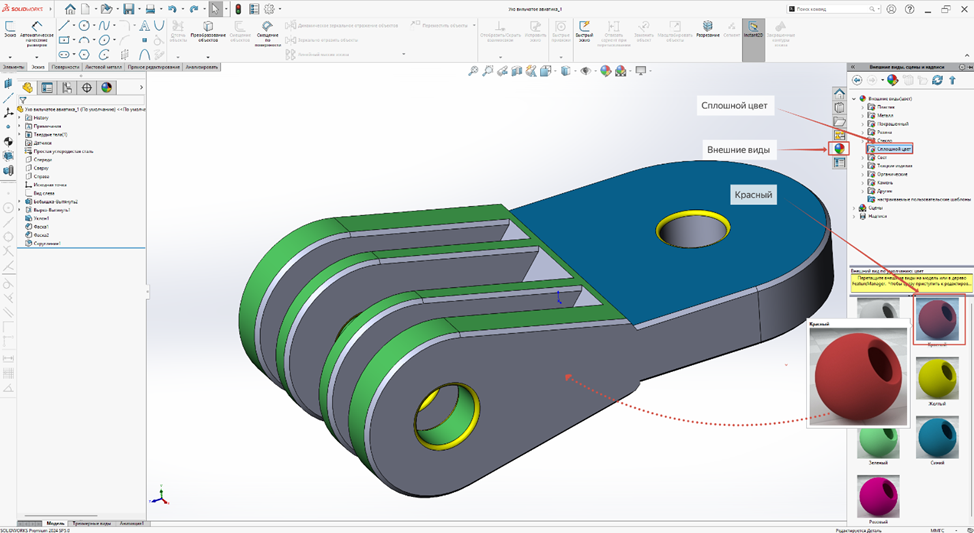
Task: Select the Сплошной цвет folder in the tree
Action: (894, 148)
